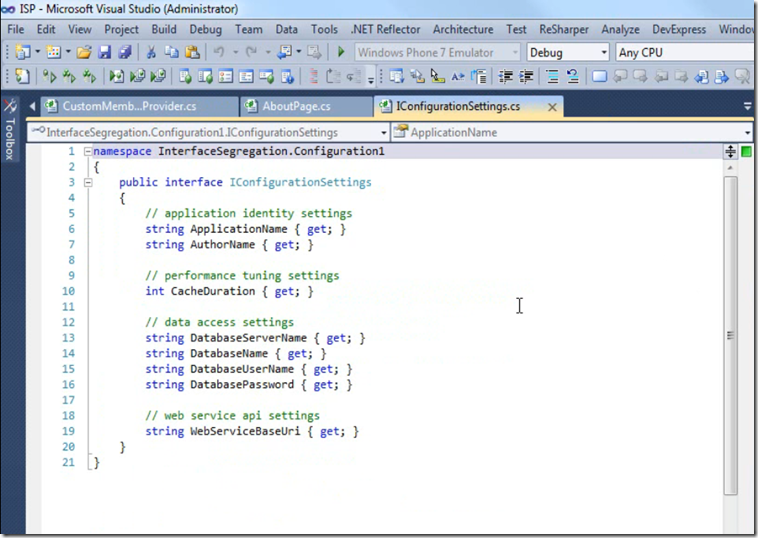Viewport: 758px width, 538px height.
Task: Save the current file with the floppy icon
Action: coord(104,52)
